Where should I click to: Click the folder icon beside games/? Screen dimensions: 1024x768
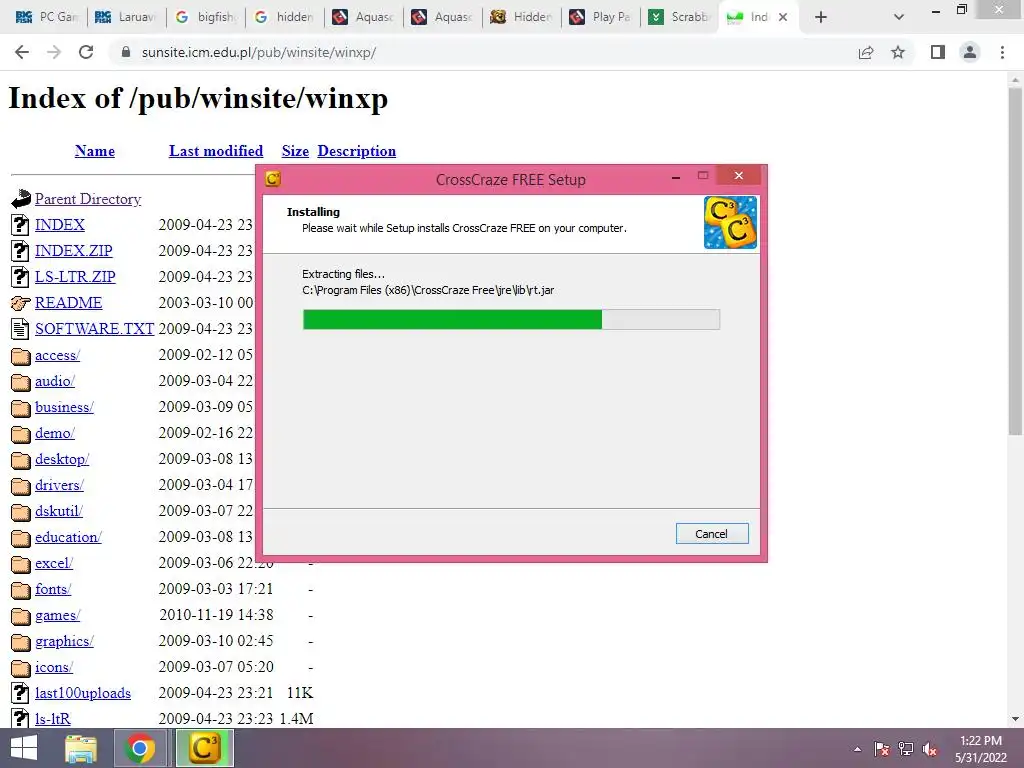click(21, 616)
